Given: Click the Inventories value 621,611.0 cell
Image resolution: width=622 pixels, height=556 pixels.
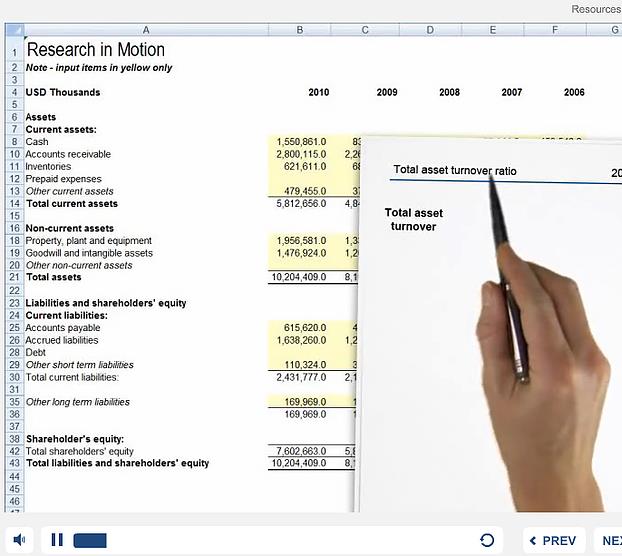Looking at the screenshot, I should (303, 166).
